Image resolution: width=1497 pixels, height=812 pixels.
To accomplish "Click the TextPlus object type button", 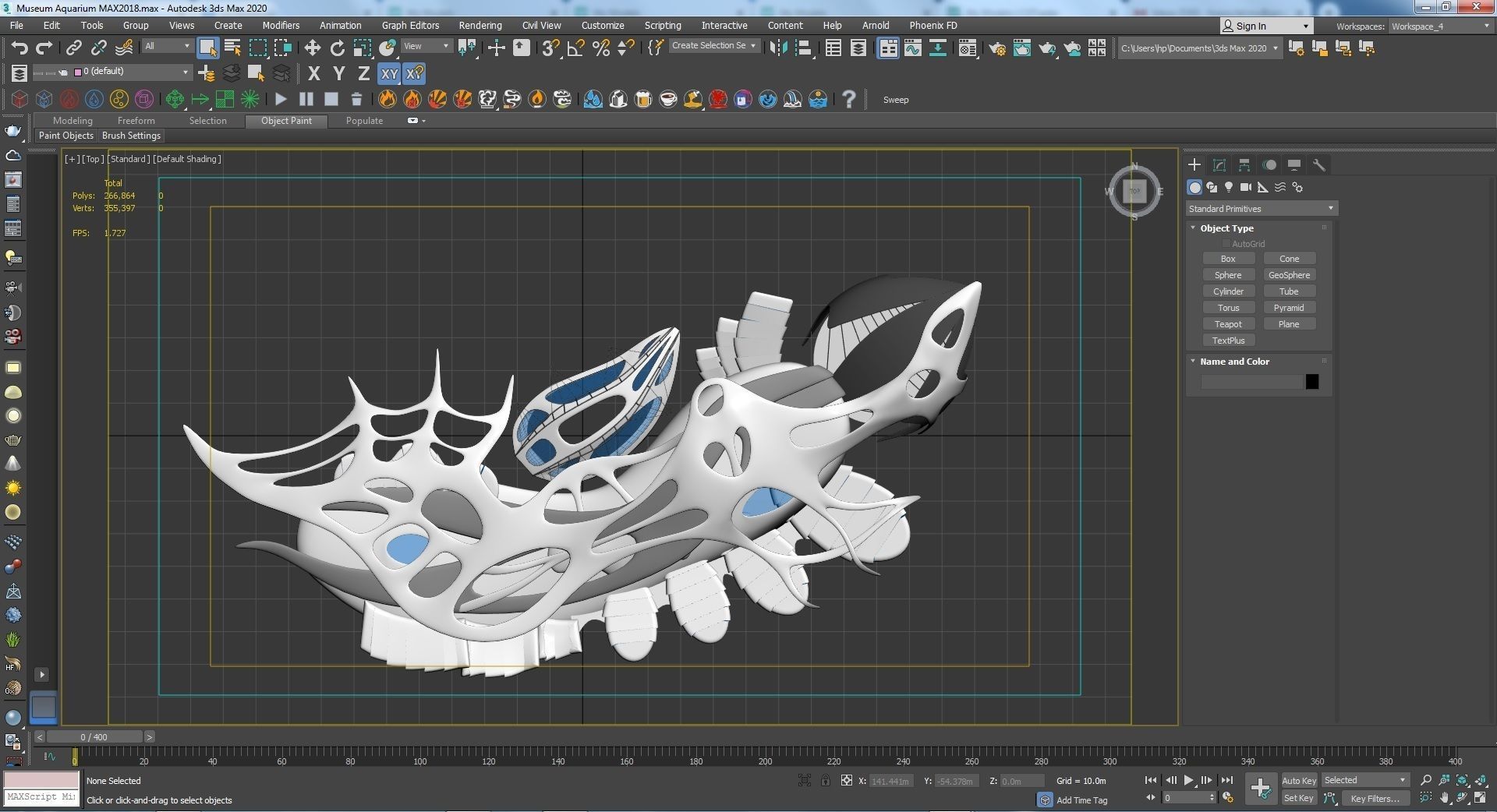I will pos(1228,341).
